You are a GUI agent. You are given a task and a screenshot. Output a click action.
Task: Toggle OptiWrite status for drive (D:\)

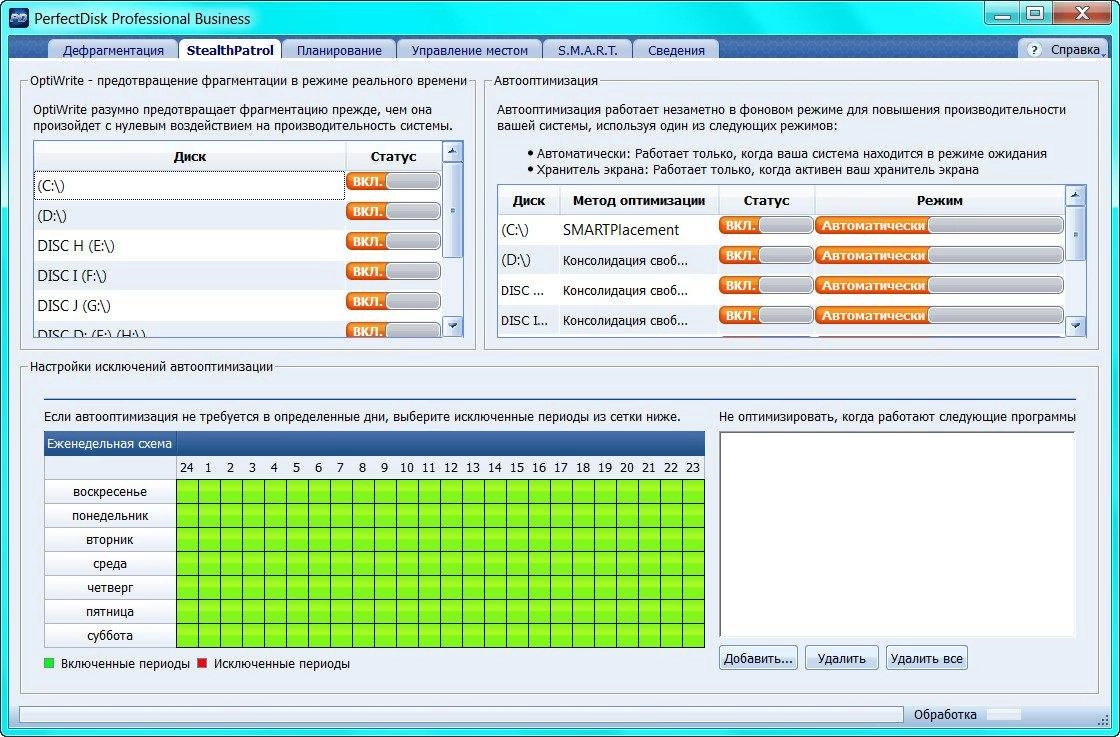point(394,211)
